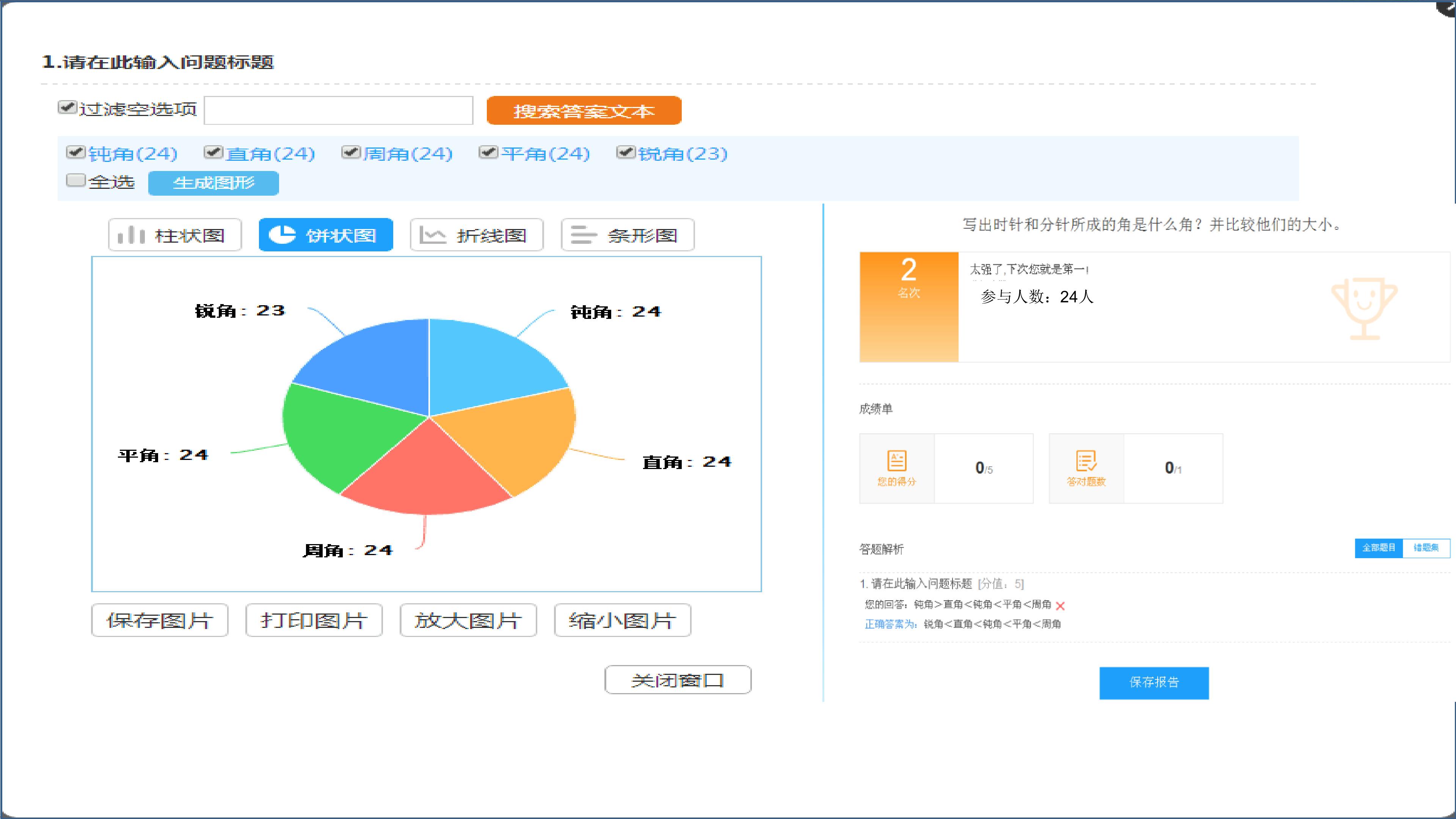Click the red X mark beside your answer
The width and height of the screenshot is (1456, 819).
[1061, 606]
